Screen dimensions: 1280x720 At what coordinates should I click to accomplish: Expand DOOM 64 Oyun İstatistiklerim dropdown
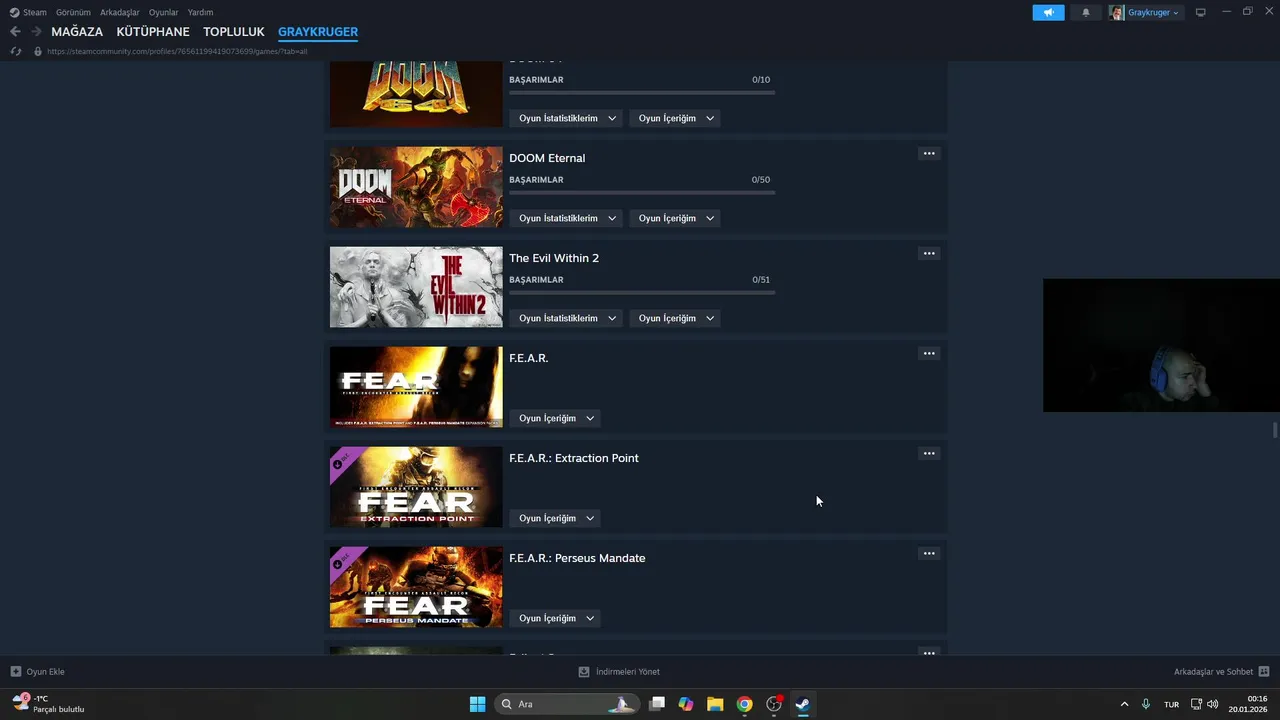tap(565, 118)
